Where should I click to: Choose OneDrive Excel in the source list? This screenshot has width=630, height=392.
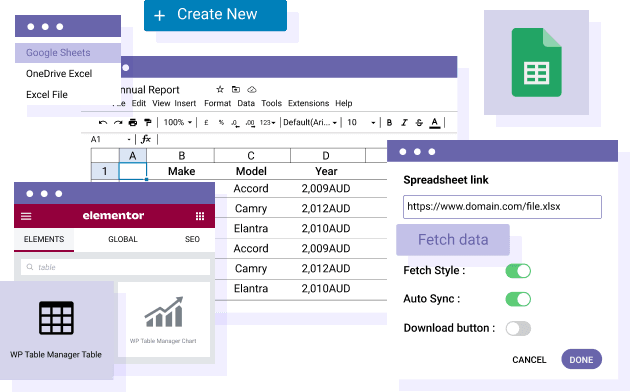59,74
